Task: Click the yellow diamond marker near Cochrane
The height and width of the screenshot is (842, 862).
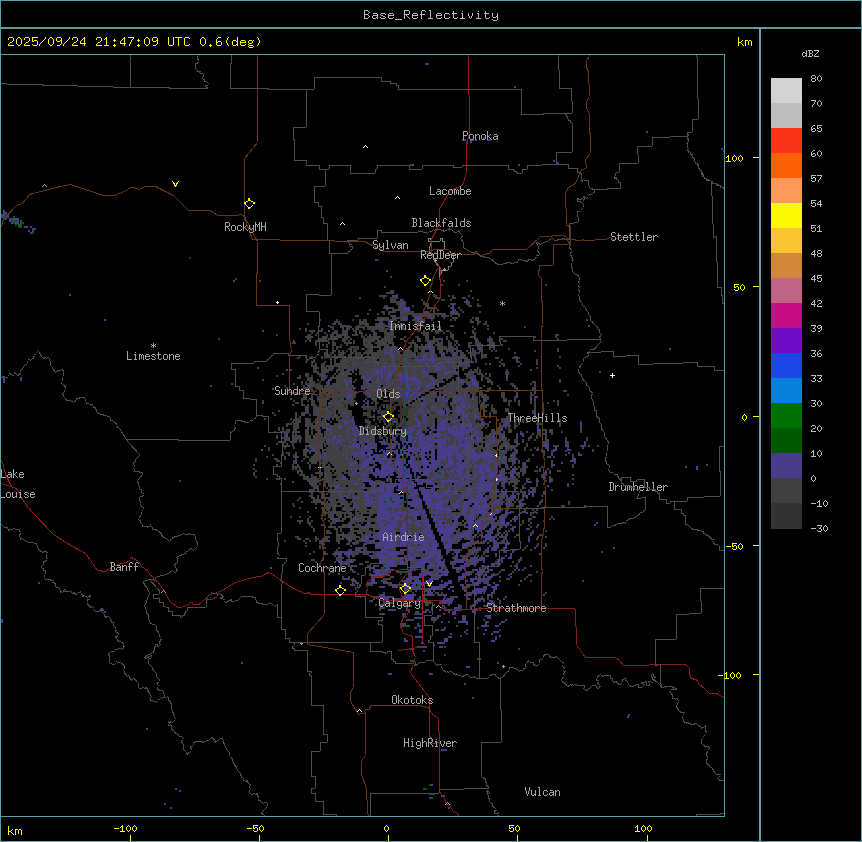Action: (x=340, y=590)
